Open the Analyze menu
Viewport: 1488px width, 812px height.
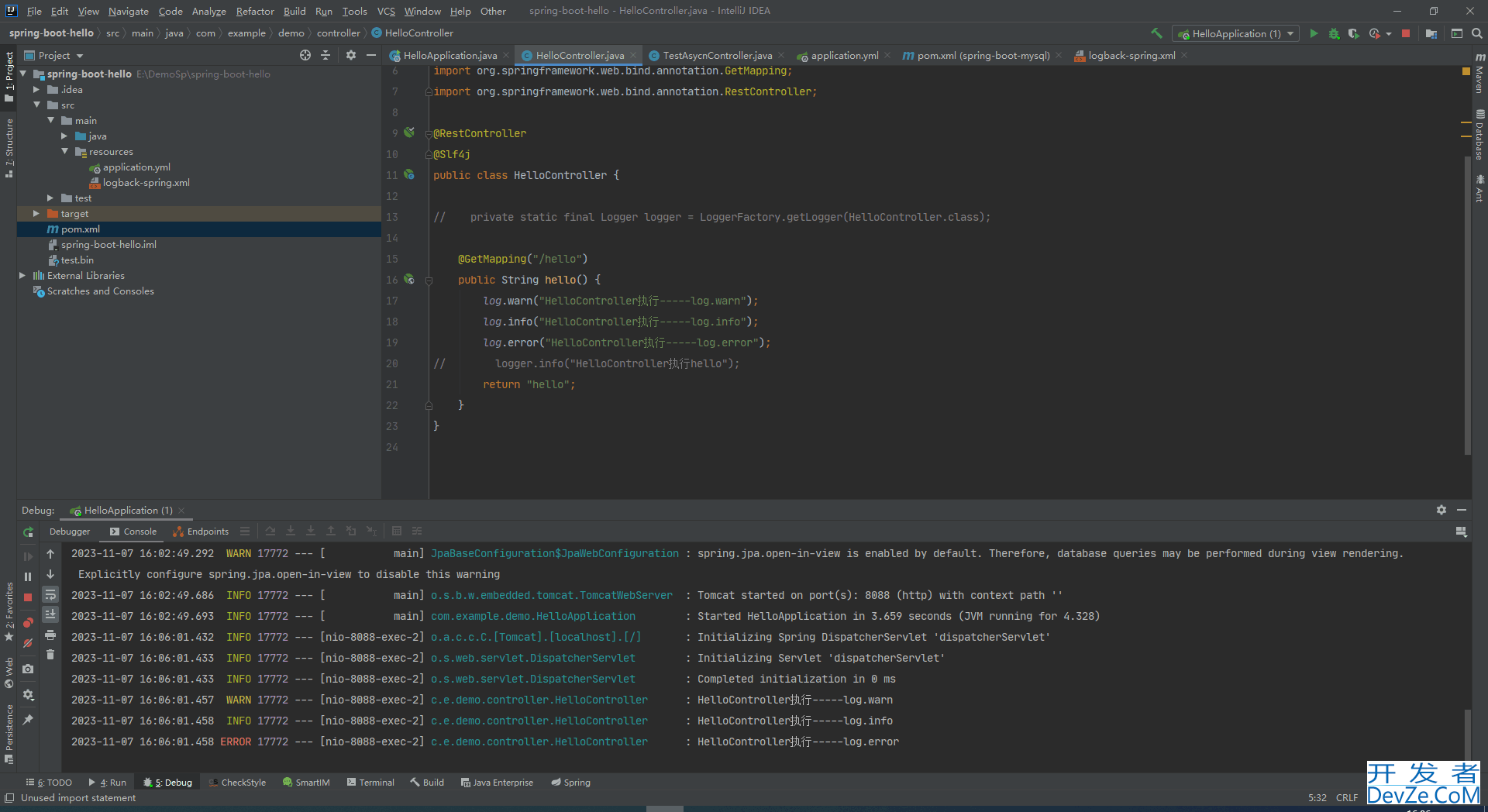[x=208, y=11]
